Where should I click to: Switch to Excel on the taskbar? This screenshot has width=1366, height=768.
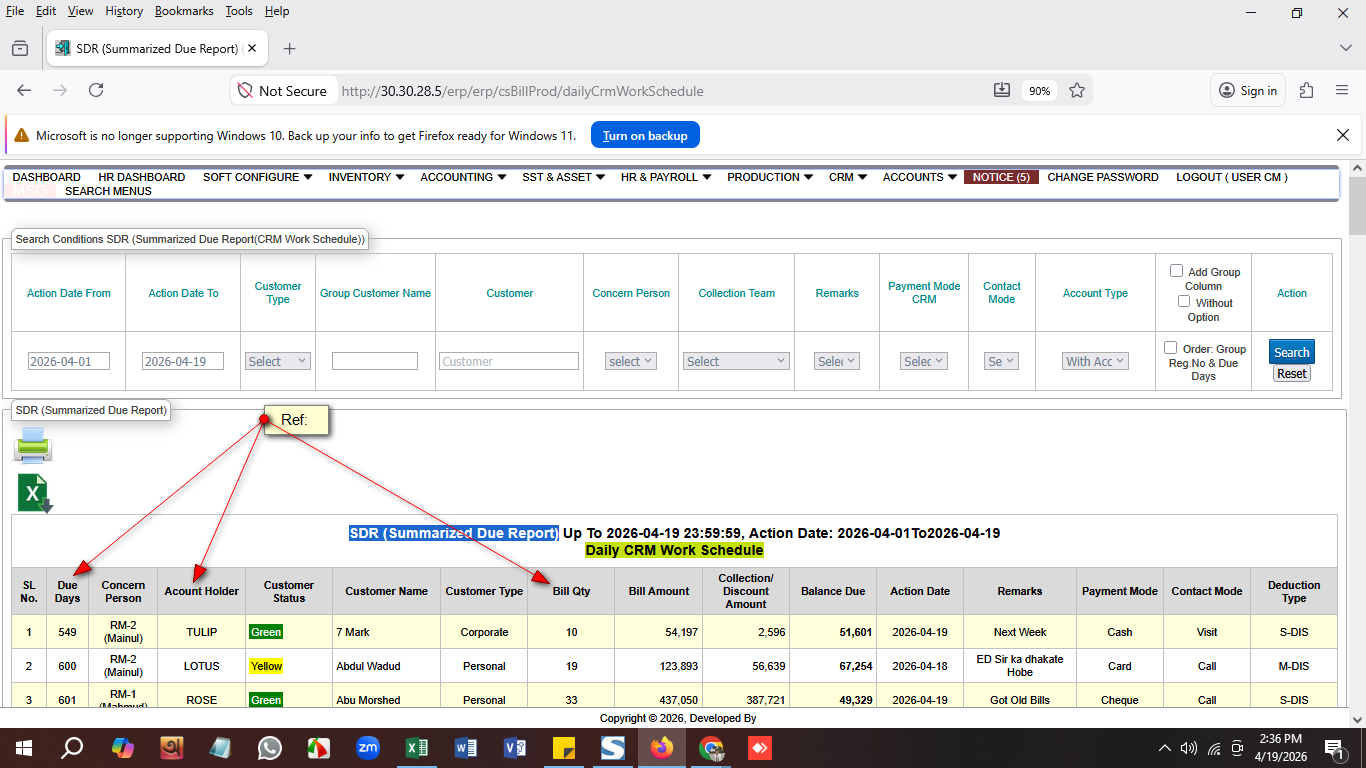click(x=417, y=748)
